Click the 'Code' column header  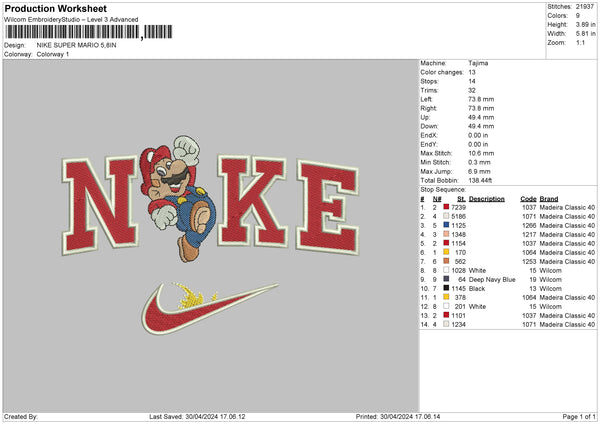[528, 199]
